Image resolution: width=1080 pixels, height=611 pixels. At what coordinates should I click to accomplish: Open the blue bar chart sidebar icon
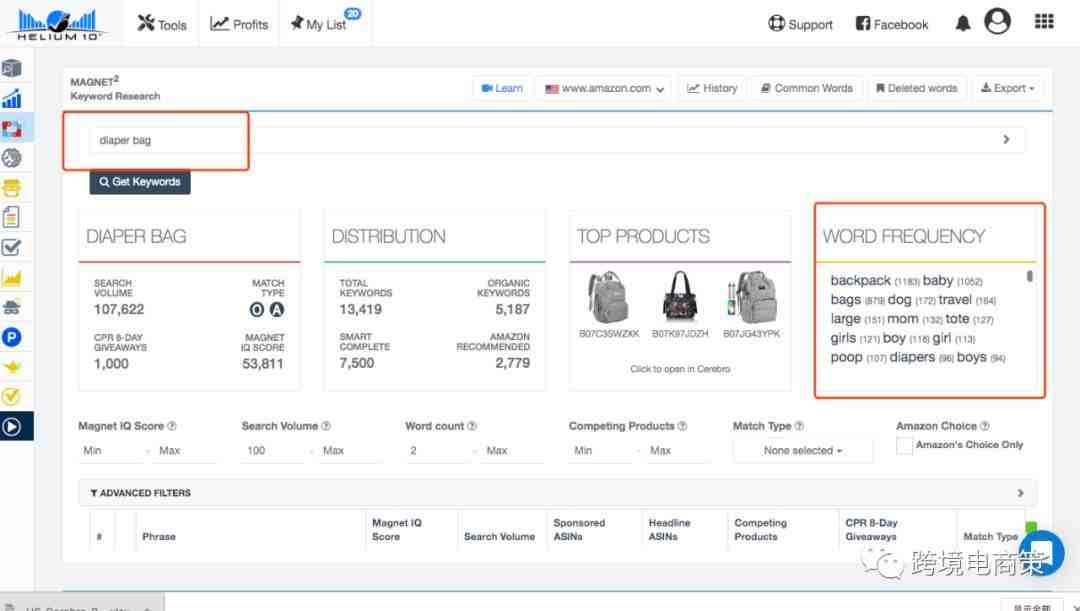tap(12, 98)
